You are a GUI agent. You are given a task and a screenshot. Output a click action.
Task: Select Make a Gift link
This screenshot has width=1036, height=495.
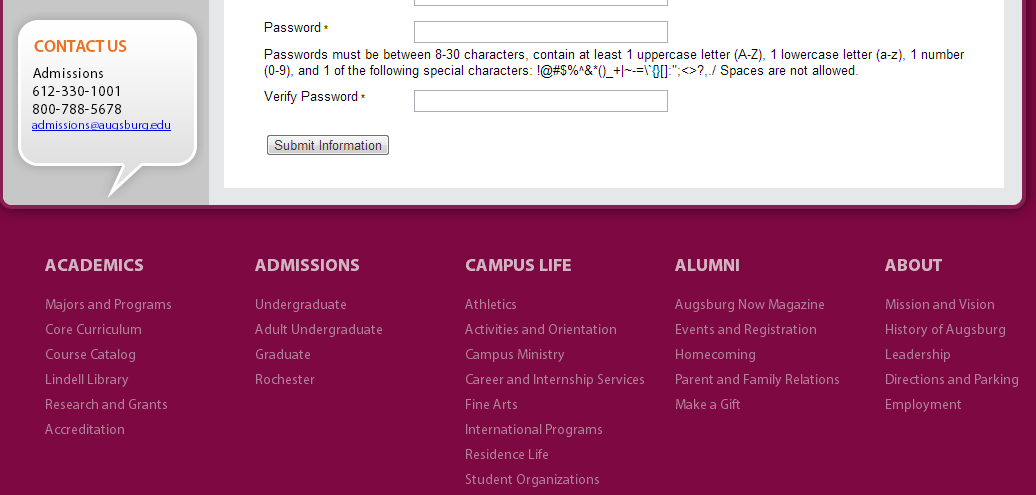(707, 404)
